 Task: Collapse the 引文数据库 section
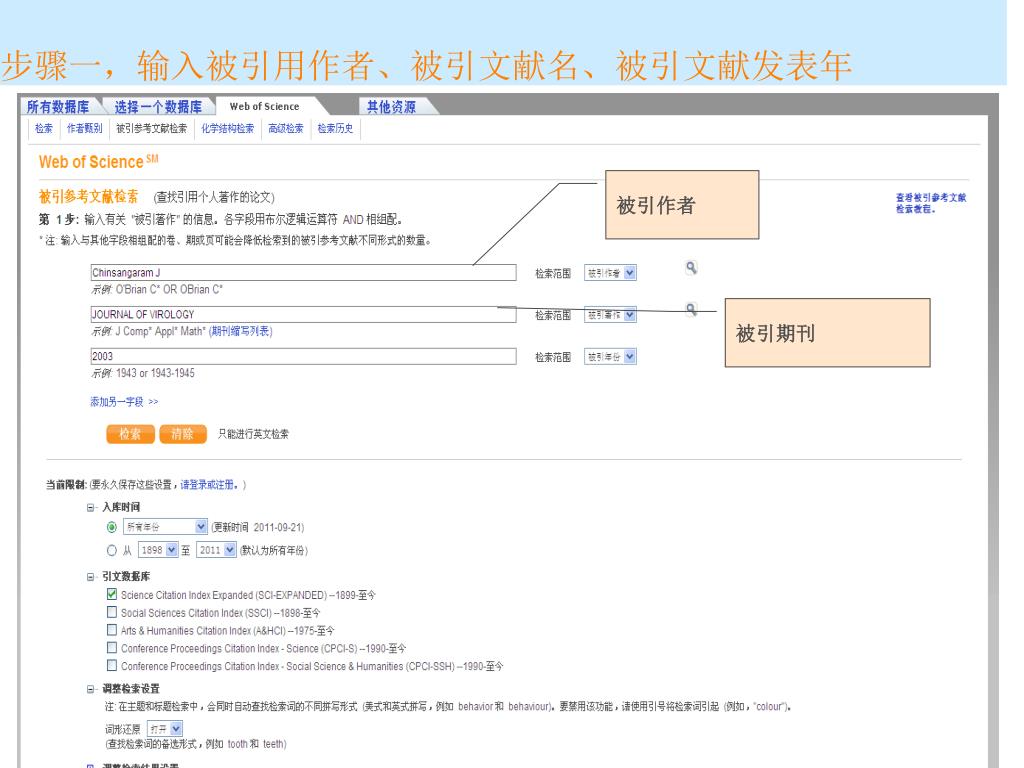click(91, 577)
